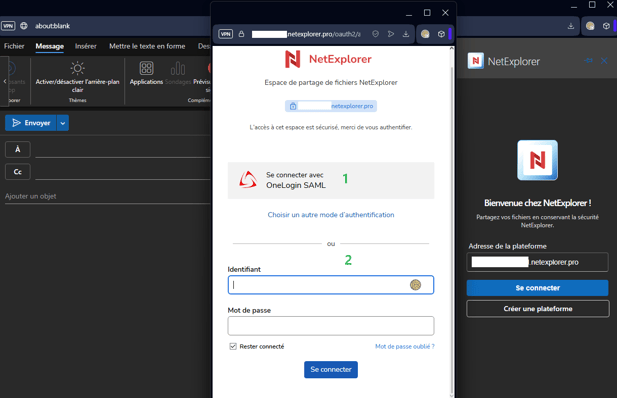617x398 pixels.
Task: Click the NetExplorer logo in the login popup
Action: [328, 59]
